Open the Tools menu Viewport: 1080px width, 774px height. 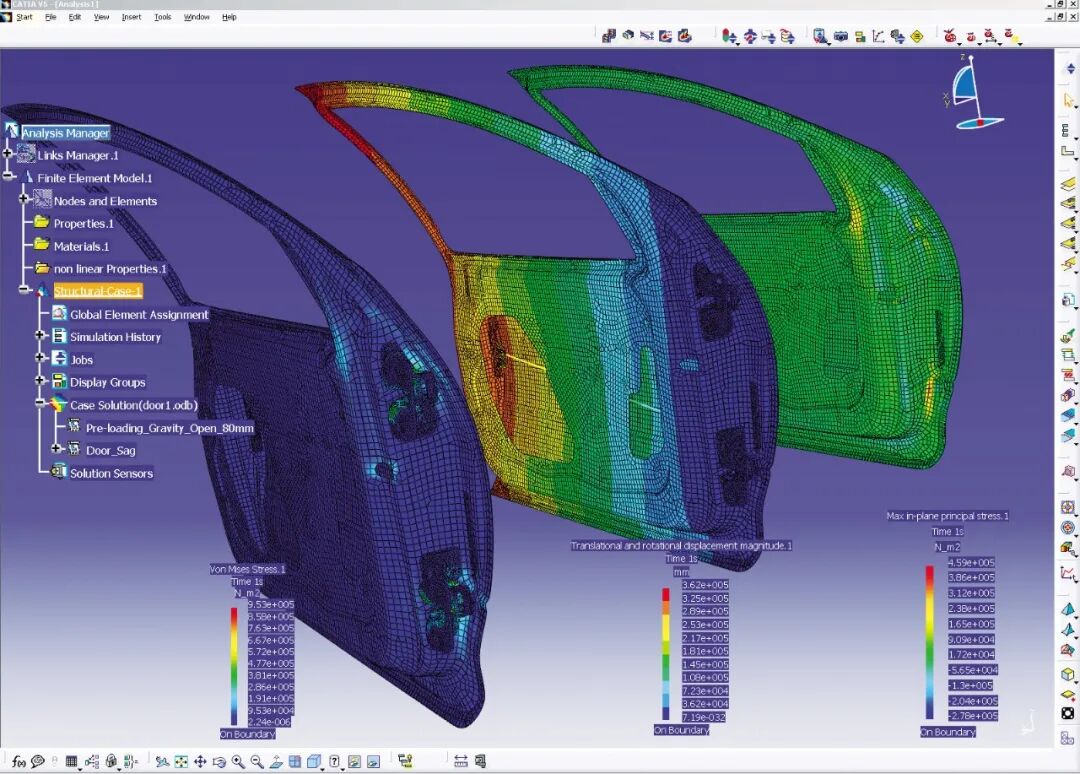[x=162, y=17]
